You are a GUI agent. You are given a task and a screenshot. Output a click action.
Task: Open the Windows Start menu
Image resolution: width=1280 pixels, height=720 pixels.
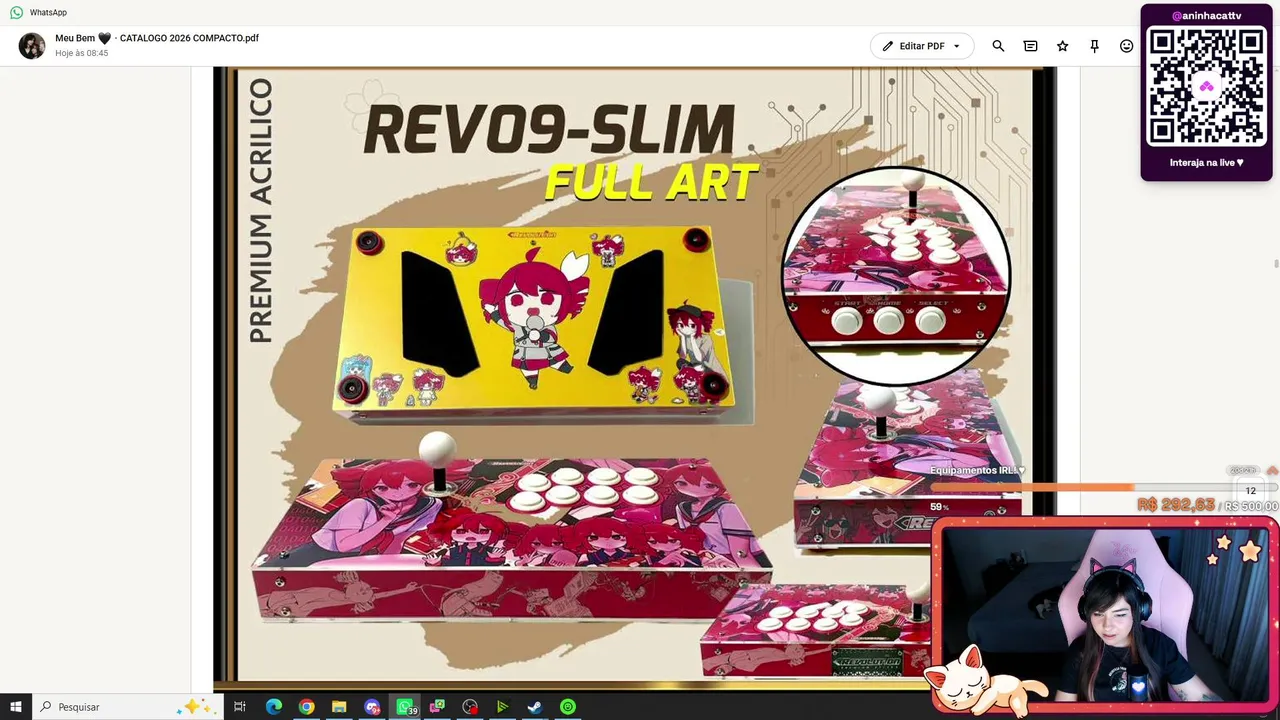tap(16, 707)
